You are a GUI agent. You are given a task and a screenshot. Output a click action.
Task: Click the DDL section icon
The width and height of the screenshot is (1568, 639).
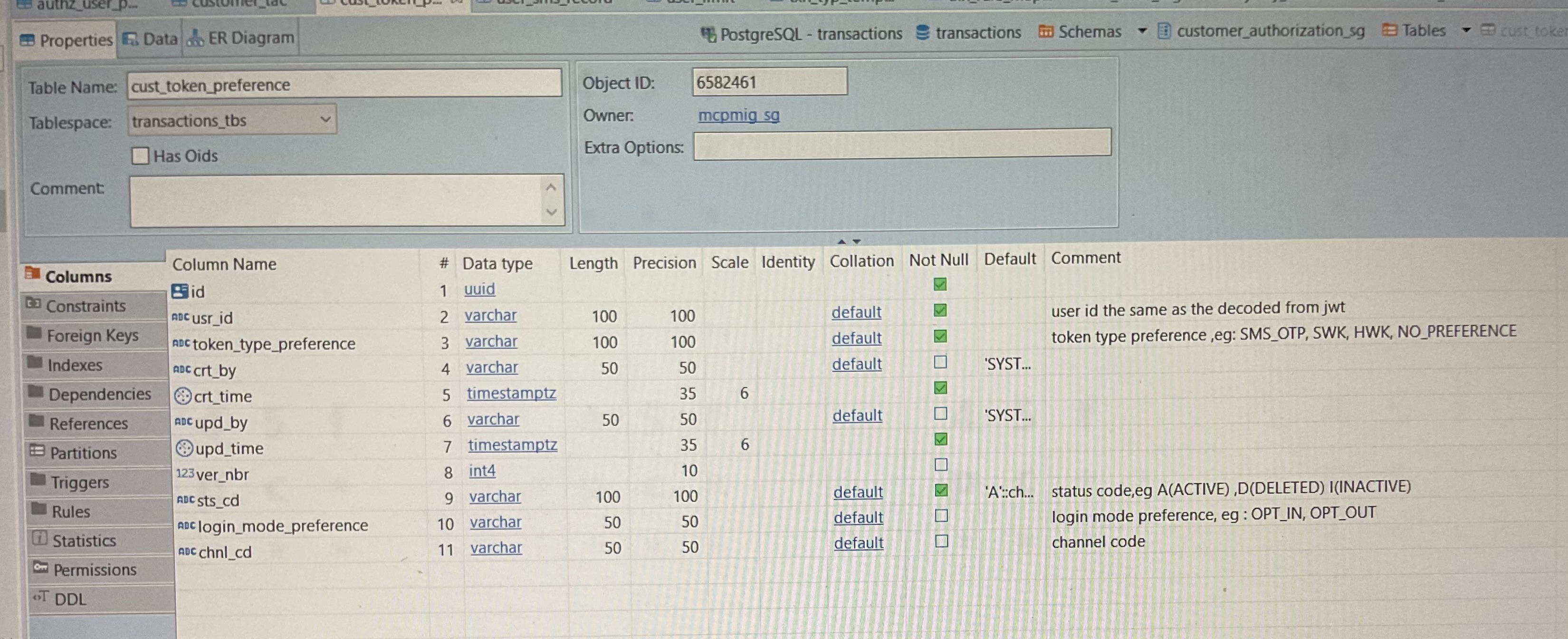pos(41,597)
